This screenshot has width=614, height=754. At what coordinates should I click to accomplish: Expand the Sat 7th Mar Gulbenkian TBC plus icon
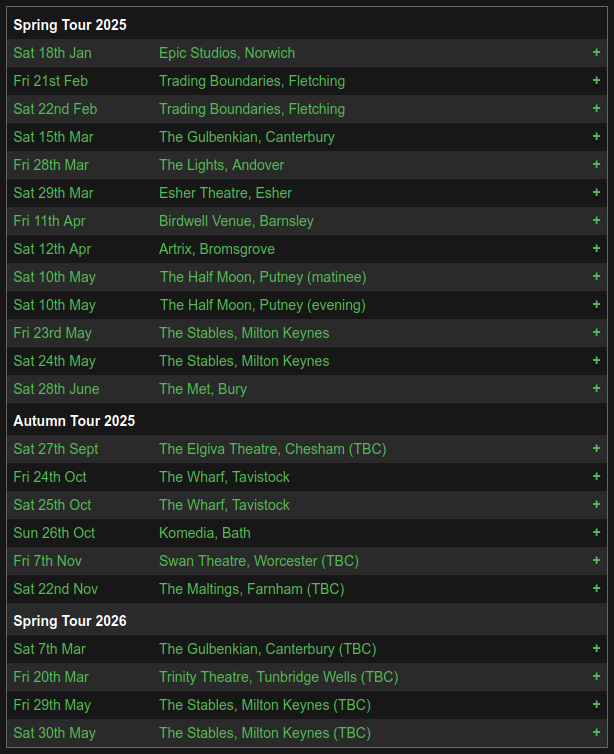click(x=596, y=648)
